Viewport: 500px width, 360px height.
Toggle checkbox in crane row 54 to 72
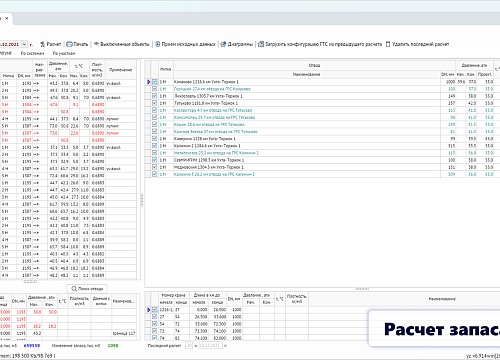[155, 324]
